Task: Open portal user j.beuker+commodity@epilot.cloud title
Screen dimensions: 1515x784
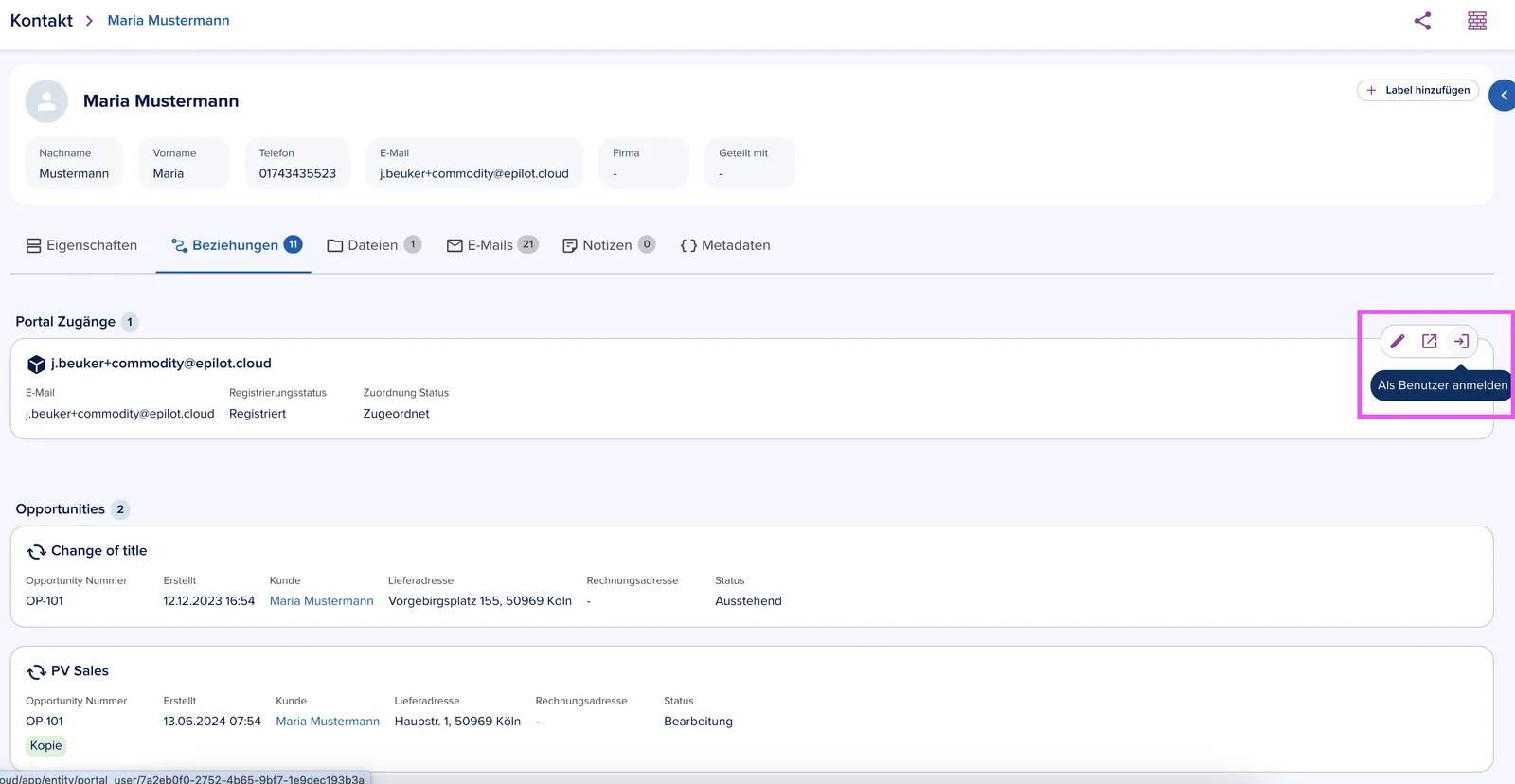Action: pos(161,364)
